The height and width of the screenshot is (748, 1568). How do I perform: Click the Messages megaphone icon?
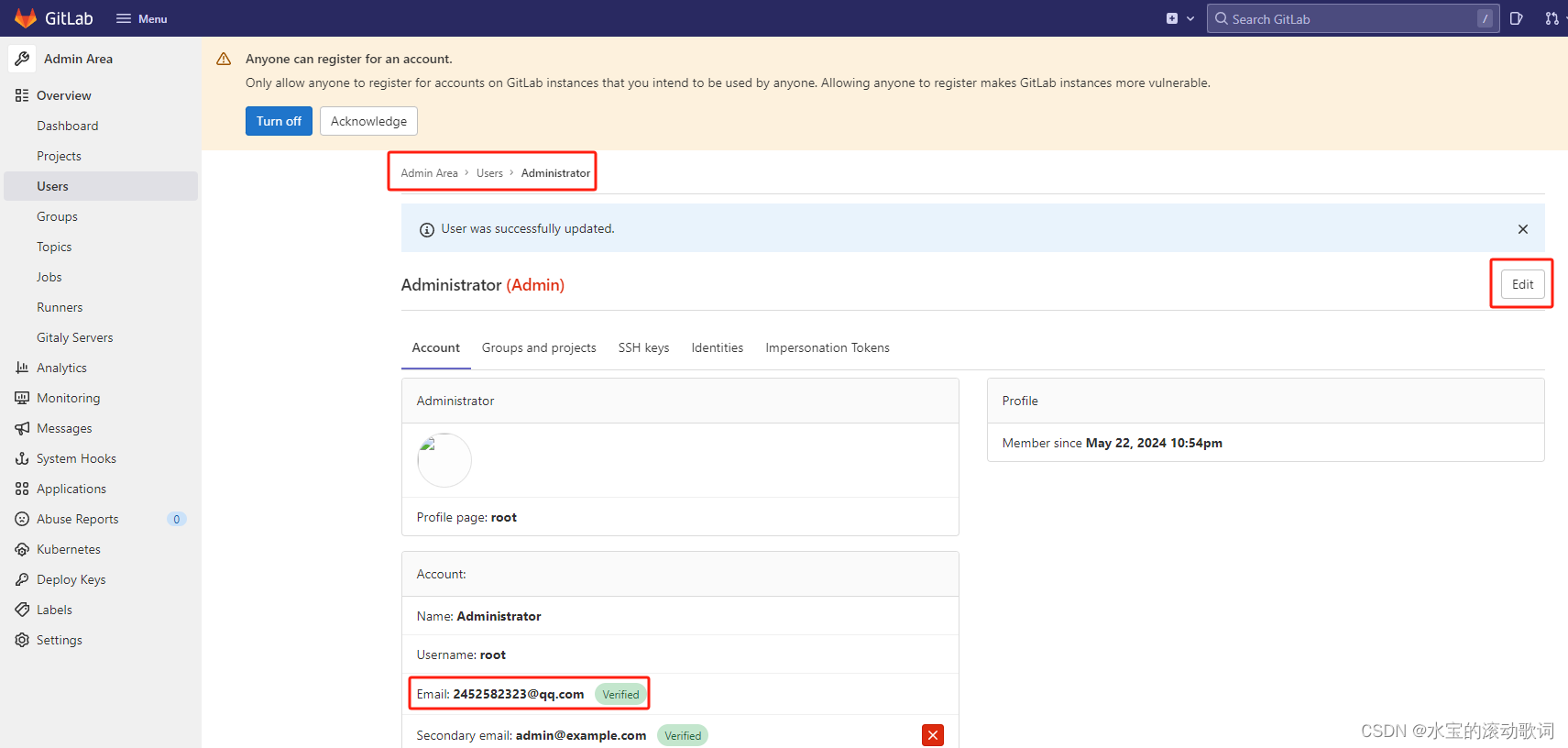pos(22,428)
